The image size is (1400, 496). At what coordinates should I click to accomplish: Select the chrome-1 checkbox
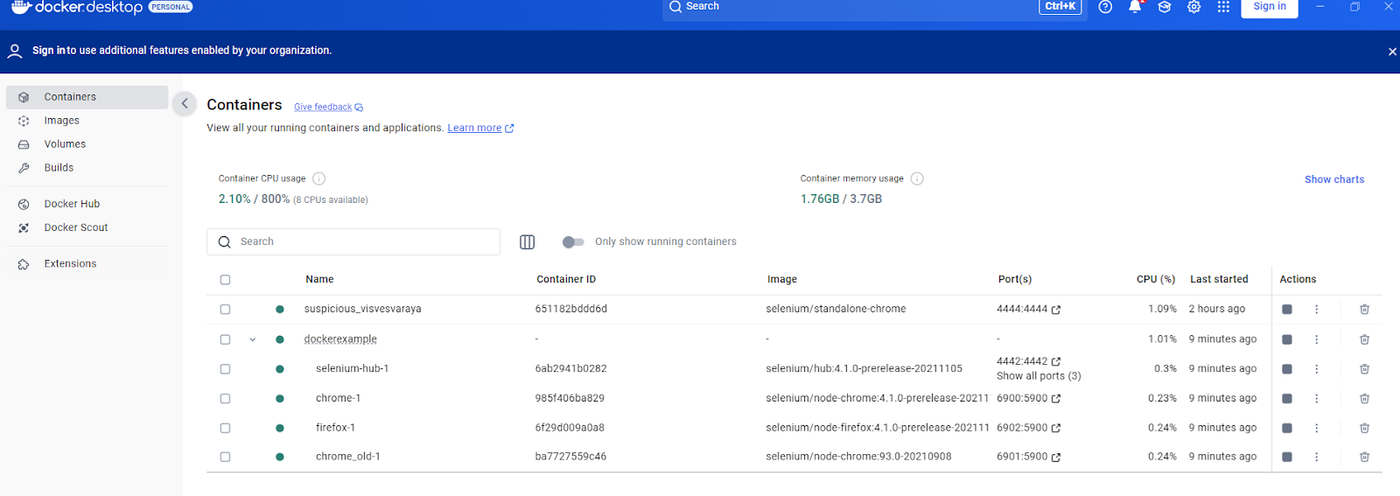225,398
